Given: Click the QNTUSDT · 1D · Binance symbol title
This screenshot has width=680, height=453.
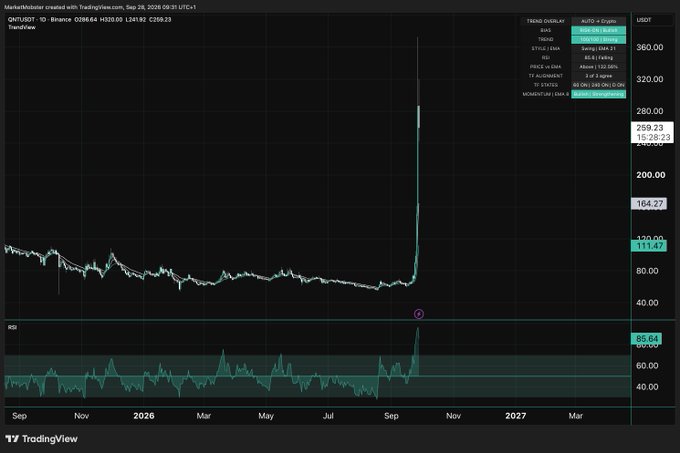Looking at the screenshot, I should click(x=39, y=20).
